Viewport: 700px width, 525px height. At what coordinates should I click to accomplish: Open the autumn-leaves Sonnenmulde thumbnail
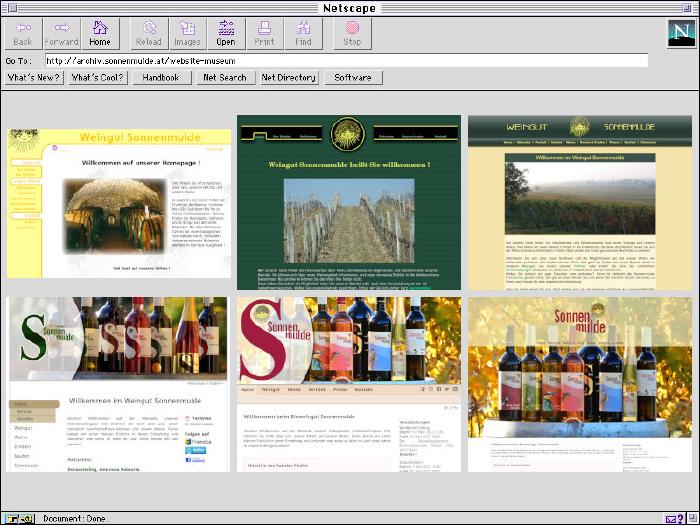coord(579,384)
